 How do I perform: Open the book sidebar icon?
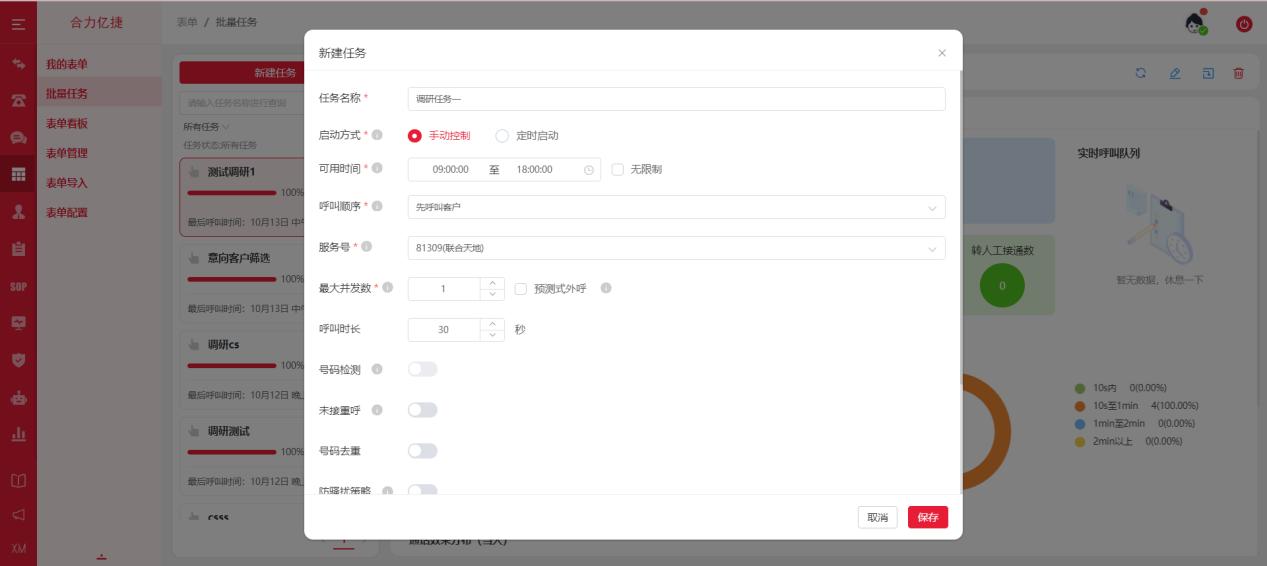point(18,480)
